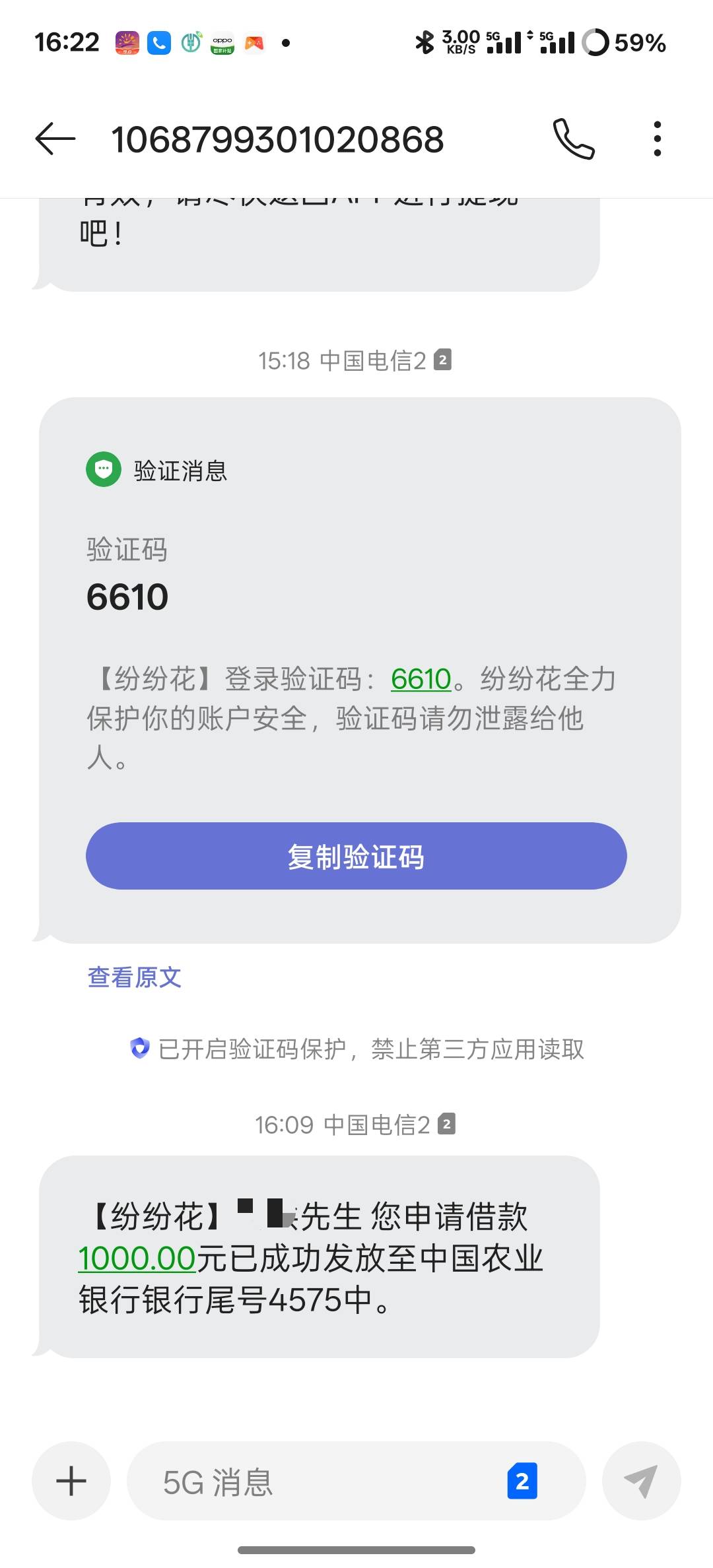The height and width of the screenshot is (1568, 713).
Task: Call the sender with the phone icon
Action: [574, 139]
